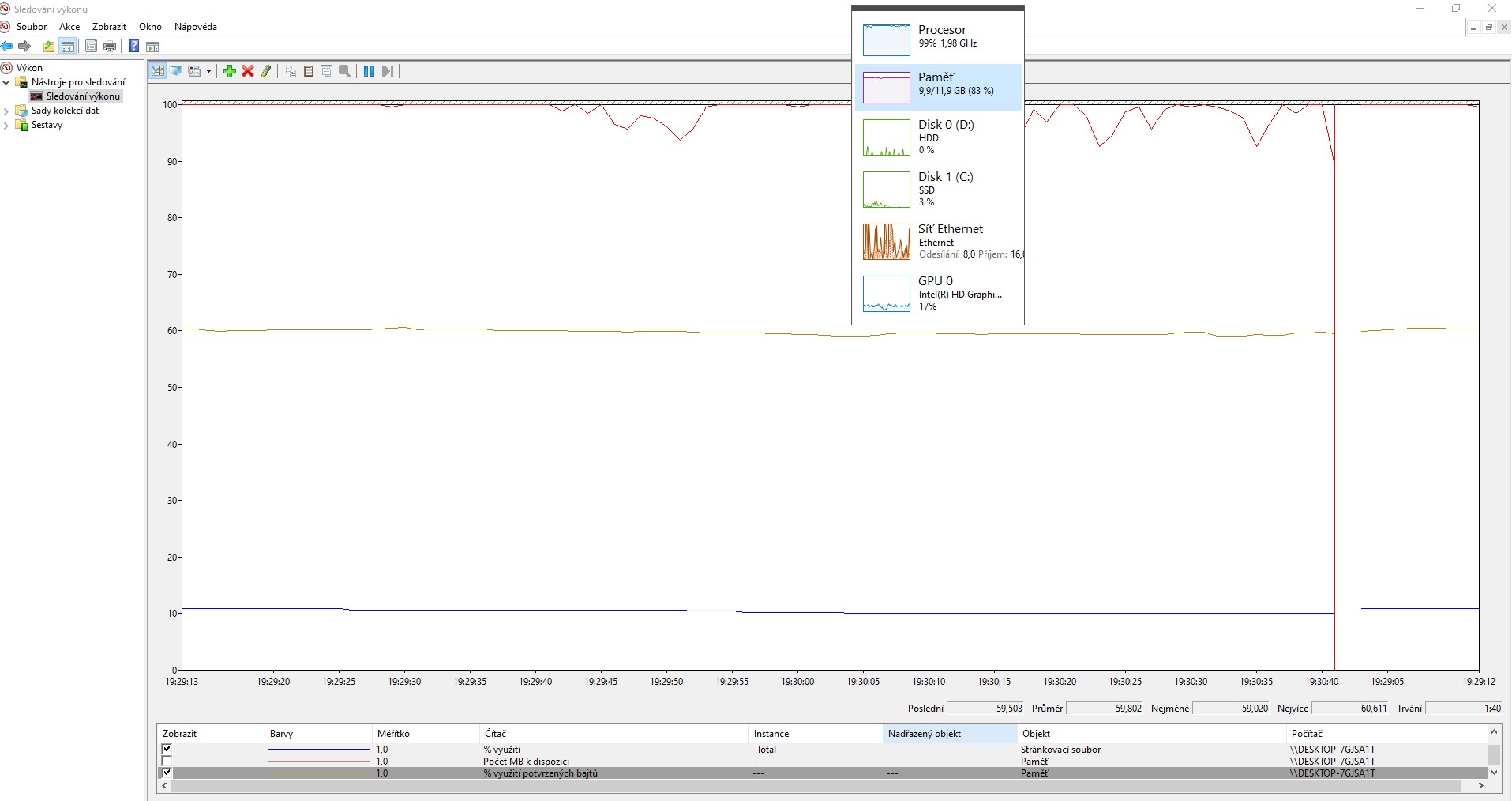Delete selected counter with red X icon
The height and width of the screenshot is (801, 1512).
tap(247, 71)
